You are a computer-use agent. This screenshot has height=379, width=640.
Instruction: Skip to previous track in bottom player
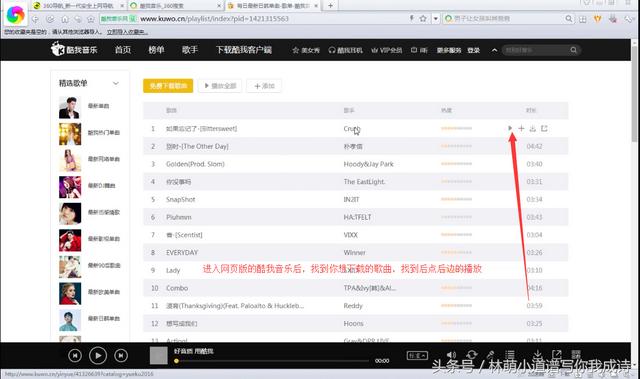click(x=75, y=356)
